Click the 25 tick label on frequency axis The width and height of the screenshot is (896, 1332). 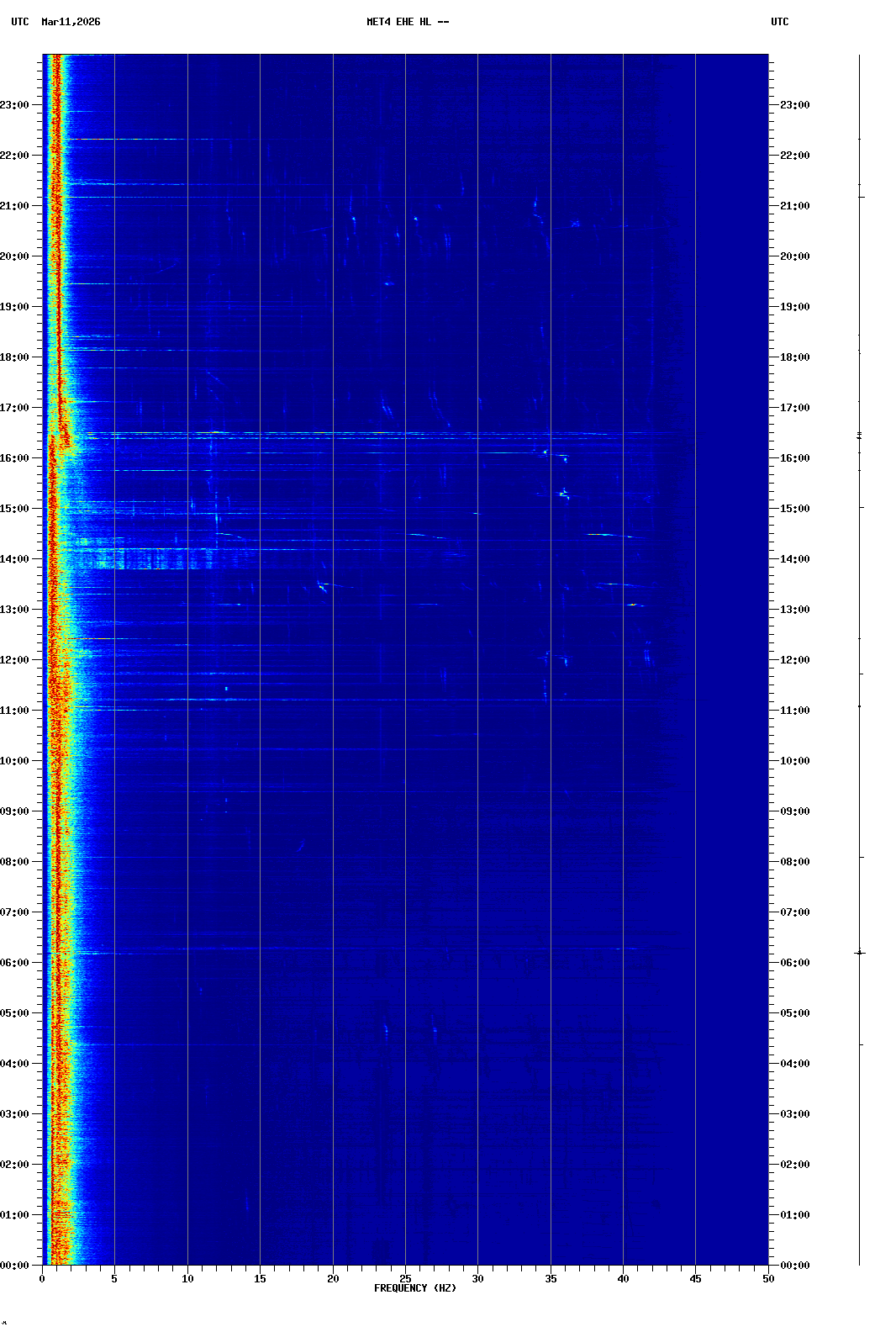coord(405,1278)
